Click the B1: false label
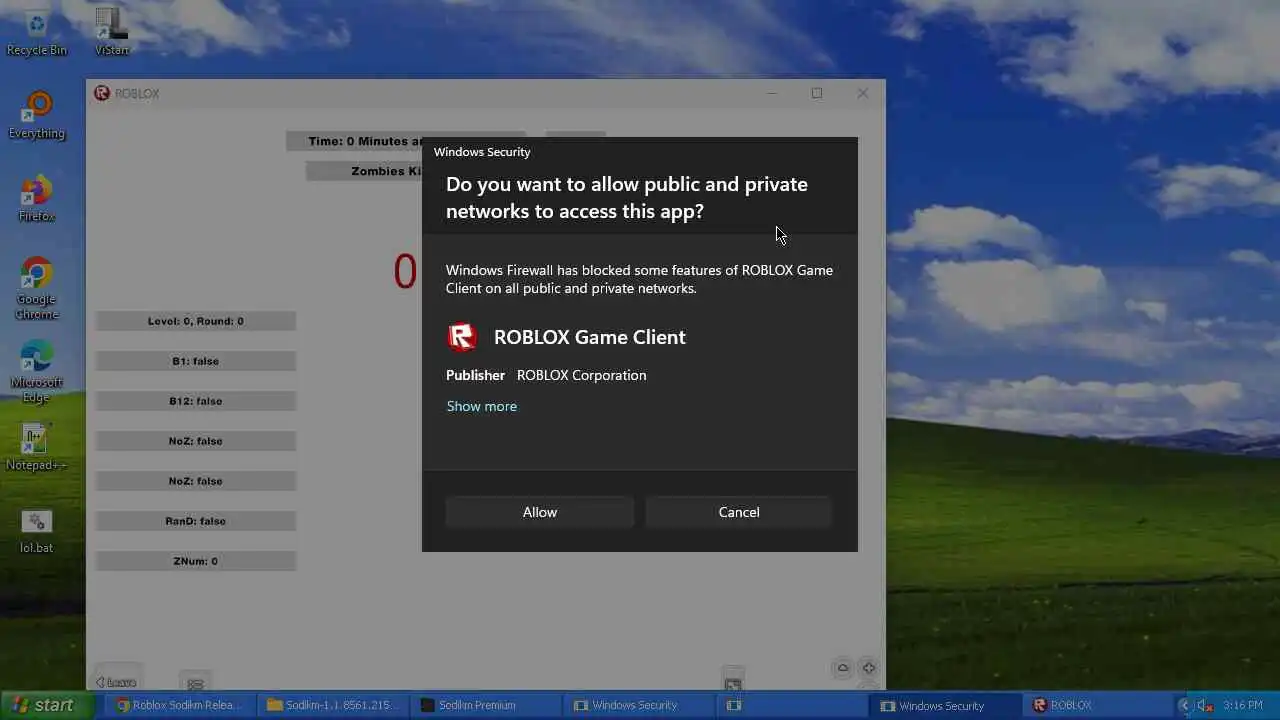 pyautogui.click(x=196, y=361)
